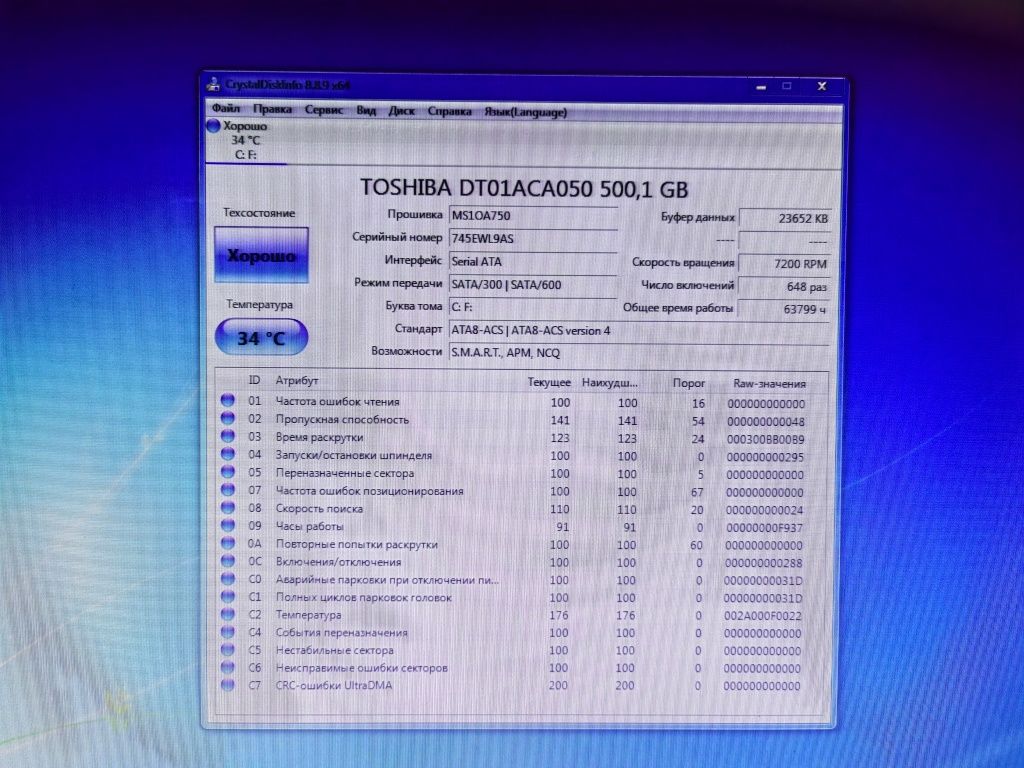Click the 34 °C temperature button
The width and height of the screenshot is (1024, 768).
pyautogui.click(x=261, y=338)
